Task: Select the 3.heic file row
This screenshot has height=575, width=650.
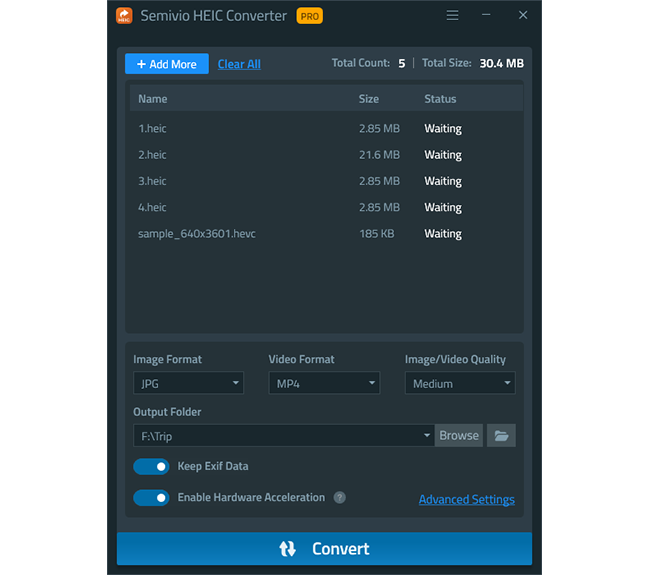Action: coord(326,181)
